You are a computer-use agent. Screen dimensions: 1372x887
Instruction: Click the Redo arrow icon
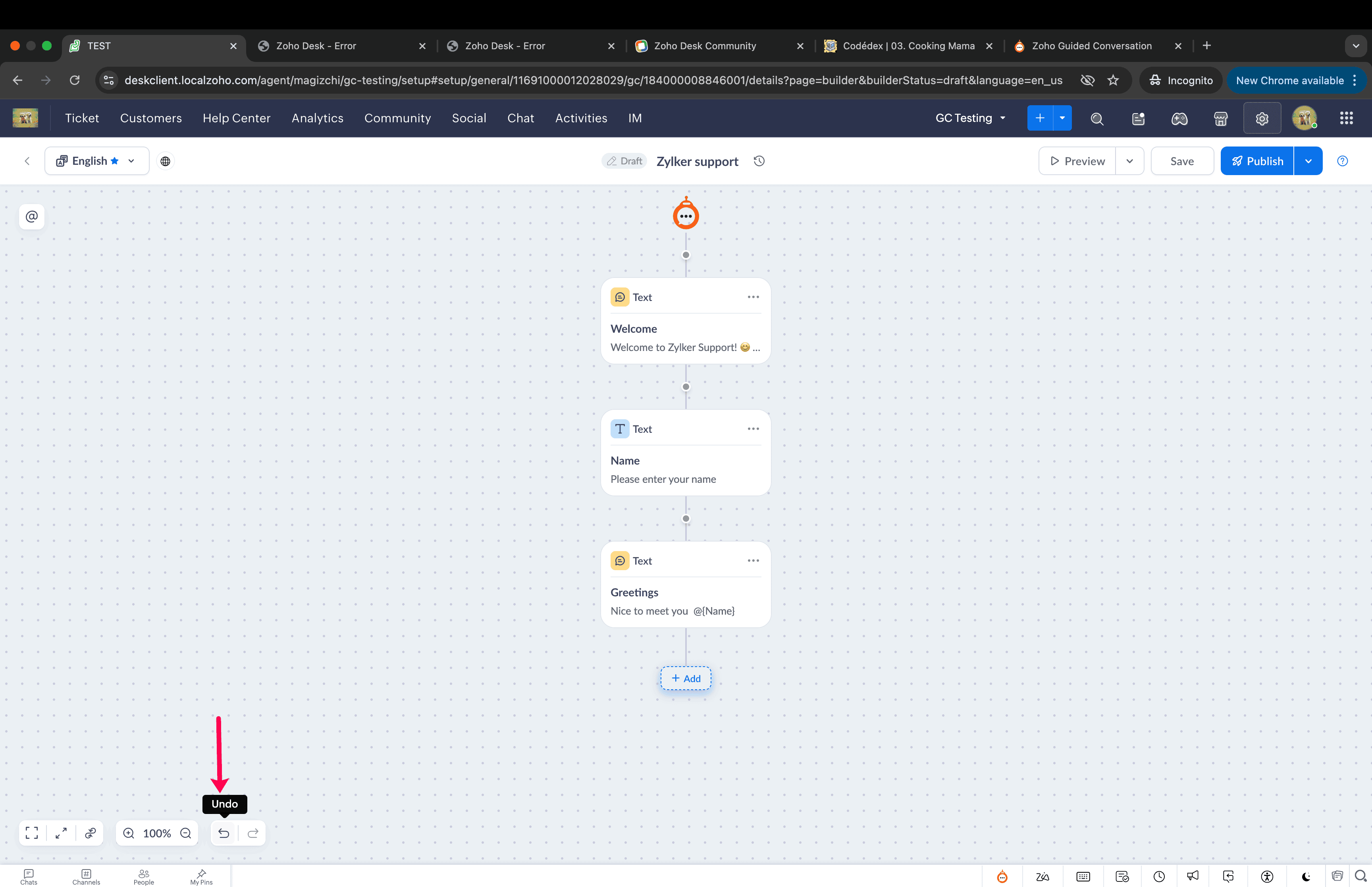(x=253, y=833)
